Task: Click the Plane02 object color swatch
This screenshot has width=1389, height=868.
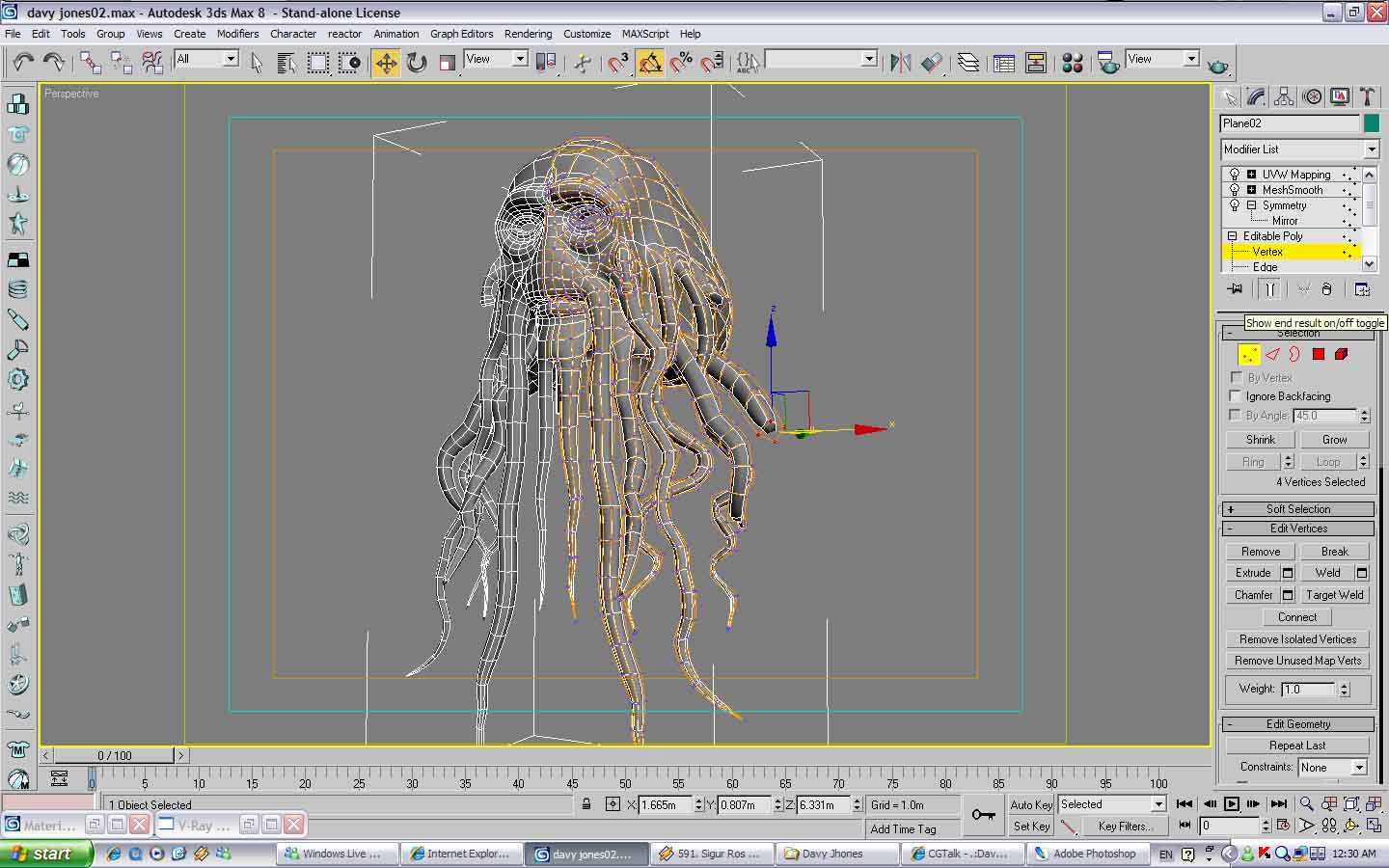Action: 1371,123
